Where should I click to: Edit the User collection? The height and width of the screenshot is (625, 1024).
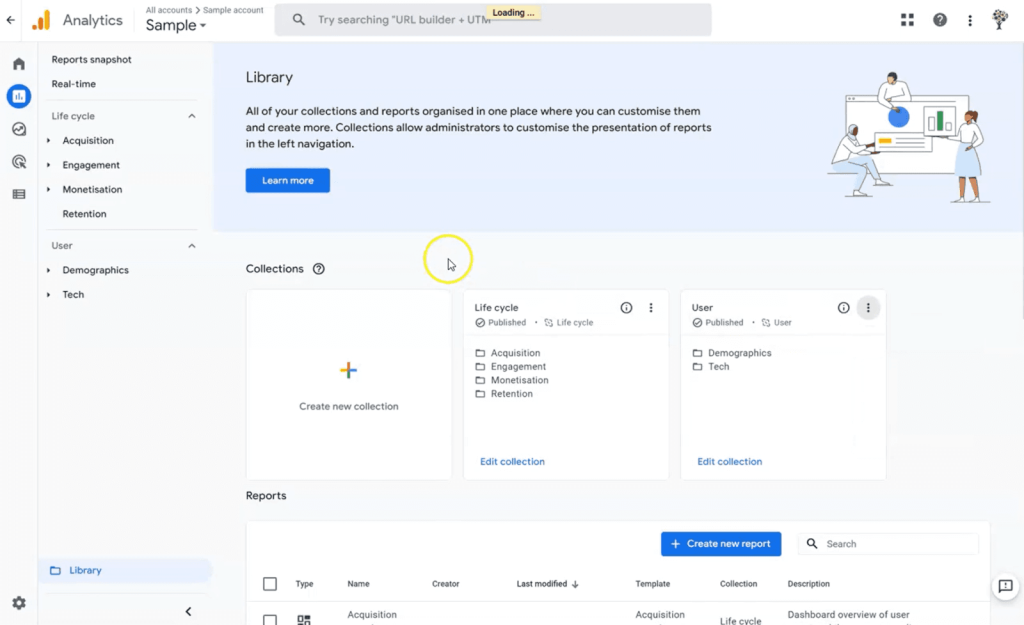coord(729,462)
